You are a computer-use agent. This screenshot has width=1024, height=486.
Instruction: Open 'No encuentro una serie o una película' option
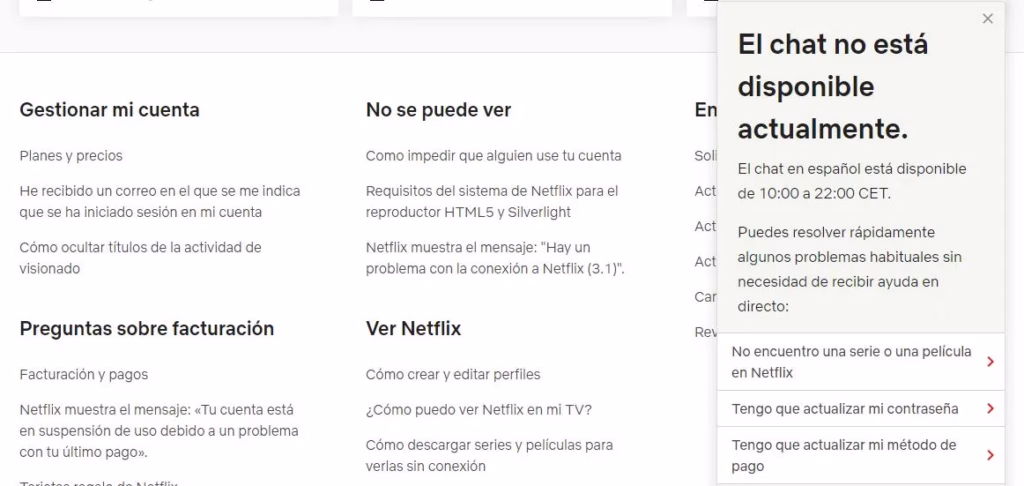[x=861, y=362]
